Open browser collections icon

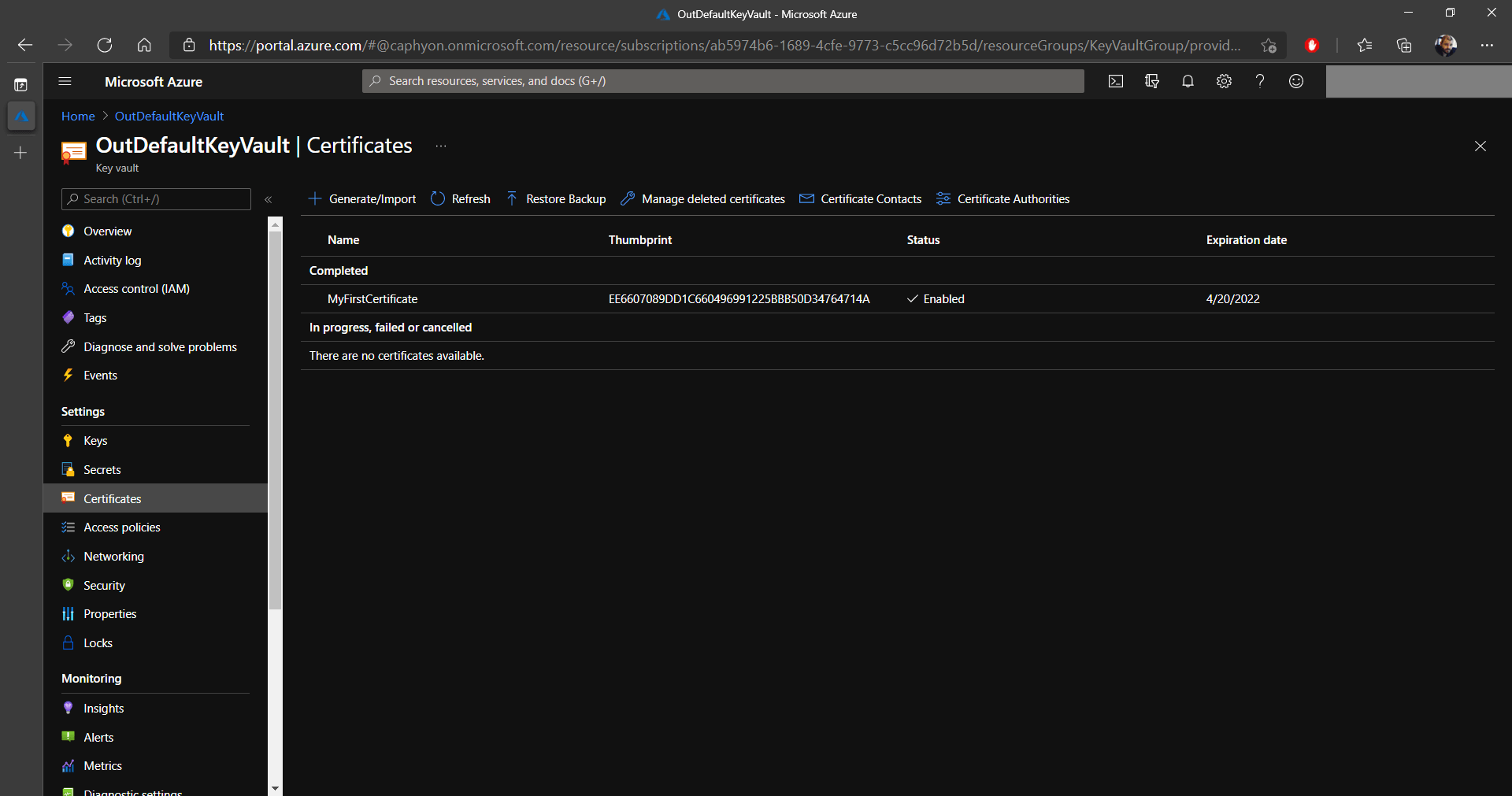click(x=1404, y=45)
